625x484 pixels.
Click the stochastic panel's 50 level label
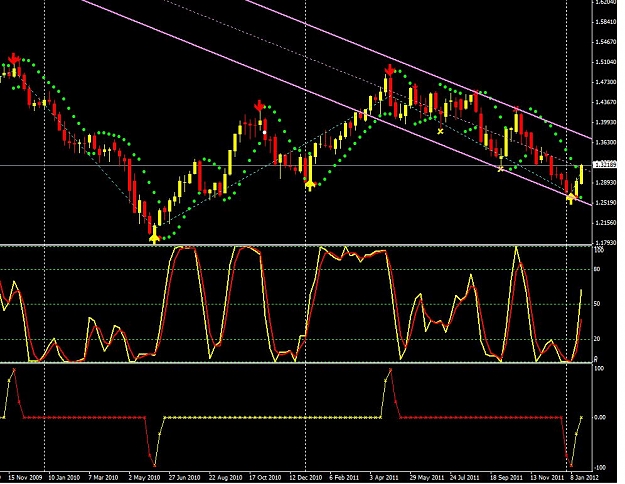click(x=597, y=304)
